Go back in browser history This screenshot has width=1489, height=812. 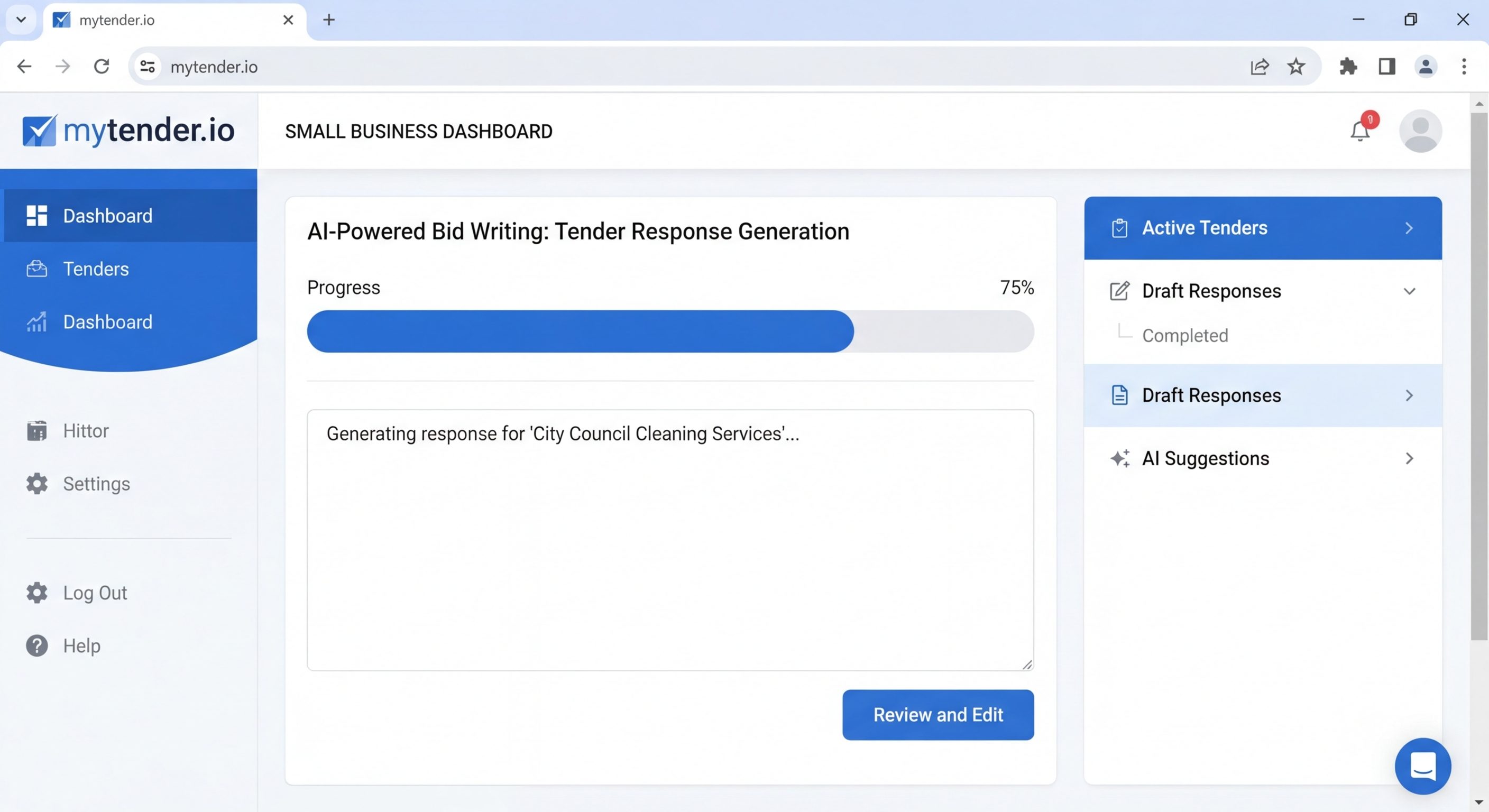pos(24,67)
